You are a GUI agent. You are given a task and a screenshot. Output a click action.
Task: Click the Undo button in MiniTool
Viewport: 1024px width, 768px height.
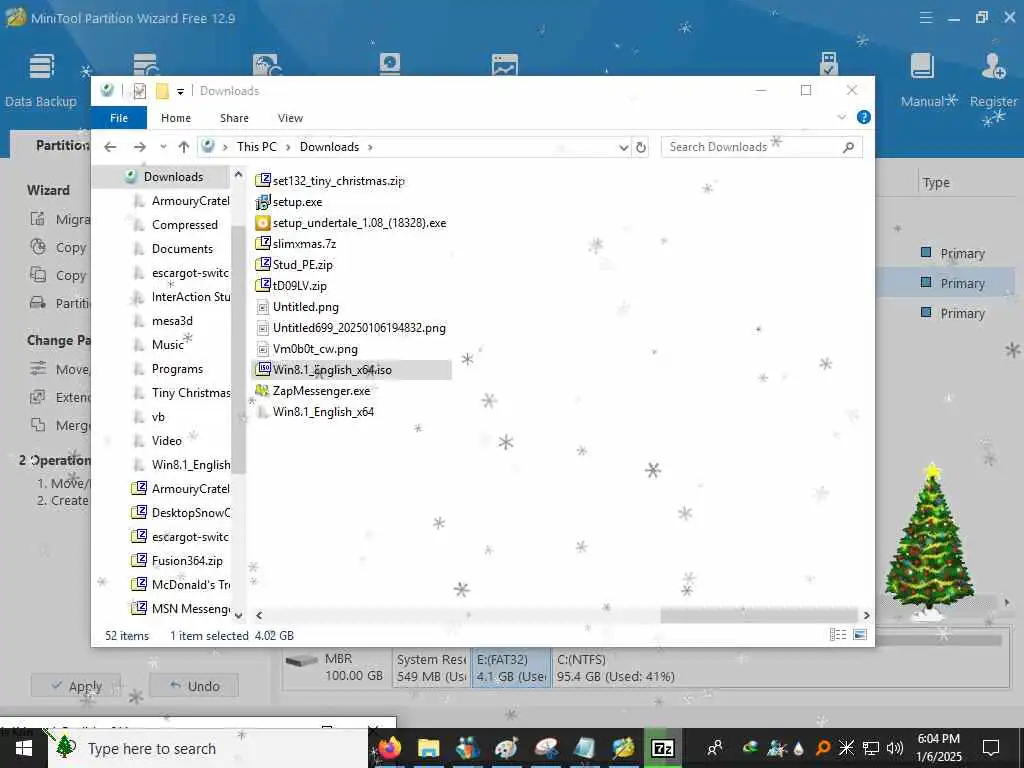194,686
